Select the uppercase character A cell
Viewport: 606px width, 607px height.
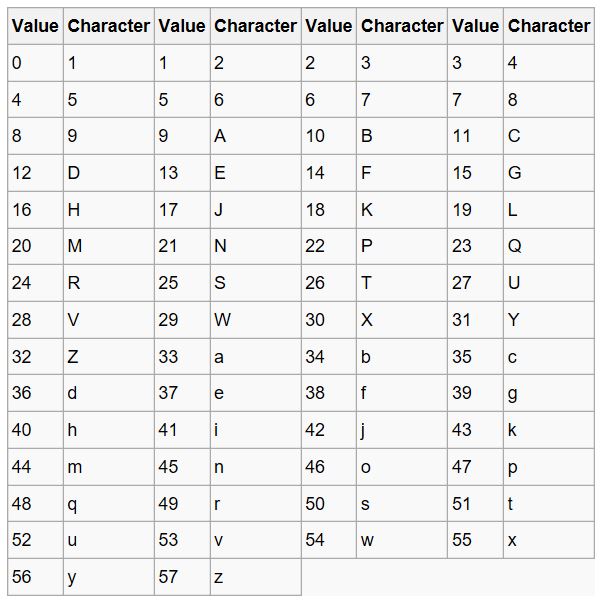255,136
